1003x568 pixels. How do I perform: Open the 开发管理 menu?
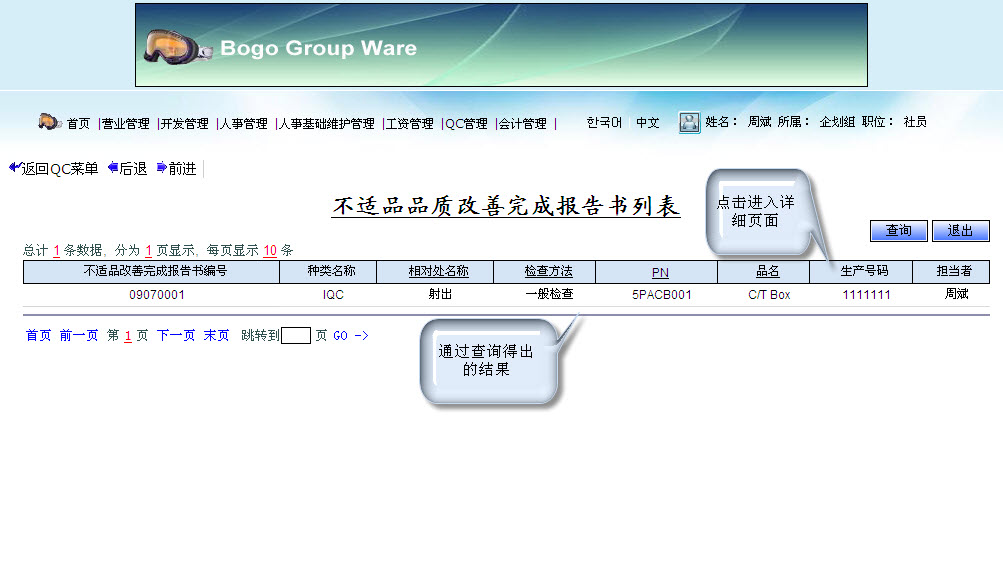click(x=185, y=124)
